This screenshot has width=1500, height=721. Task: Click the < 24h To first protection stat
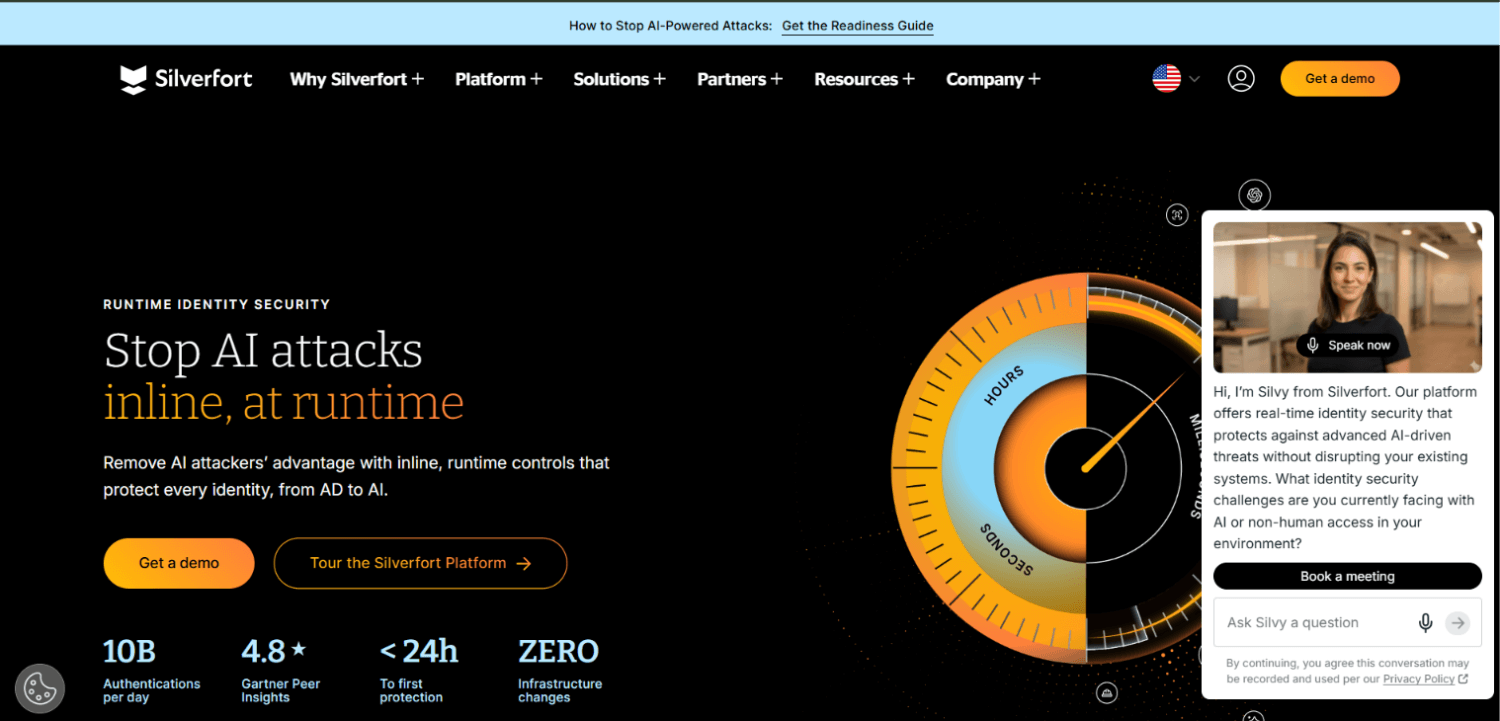point(419,670)
